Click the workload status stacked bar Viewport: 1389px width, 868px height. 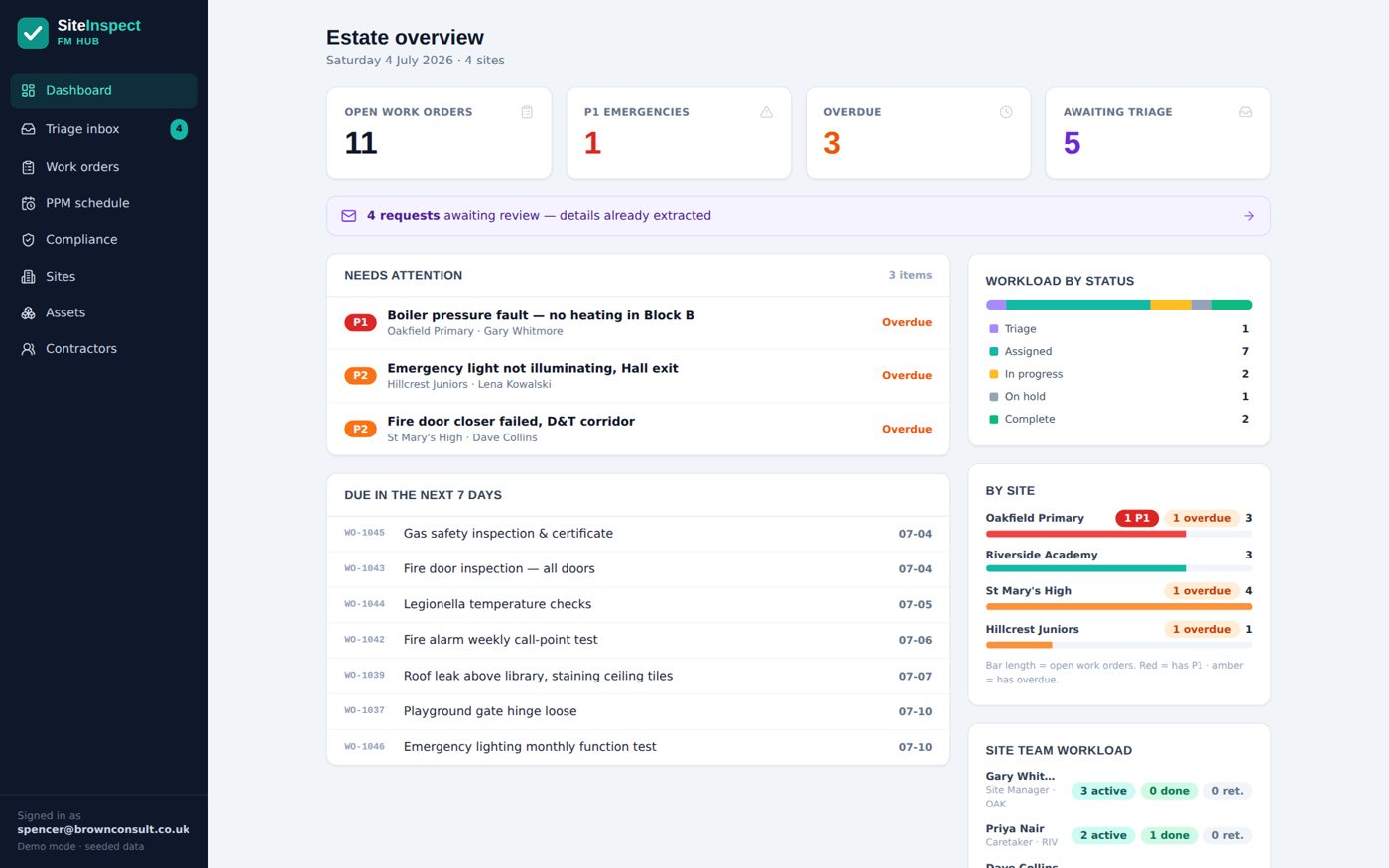point(1119,305)
